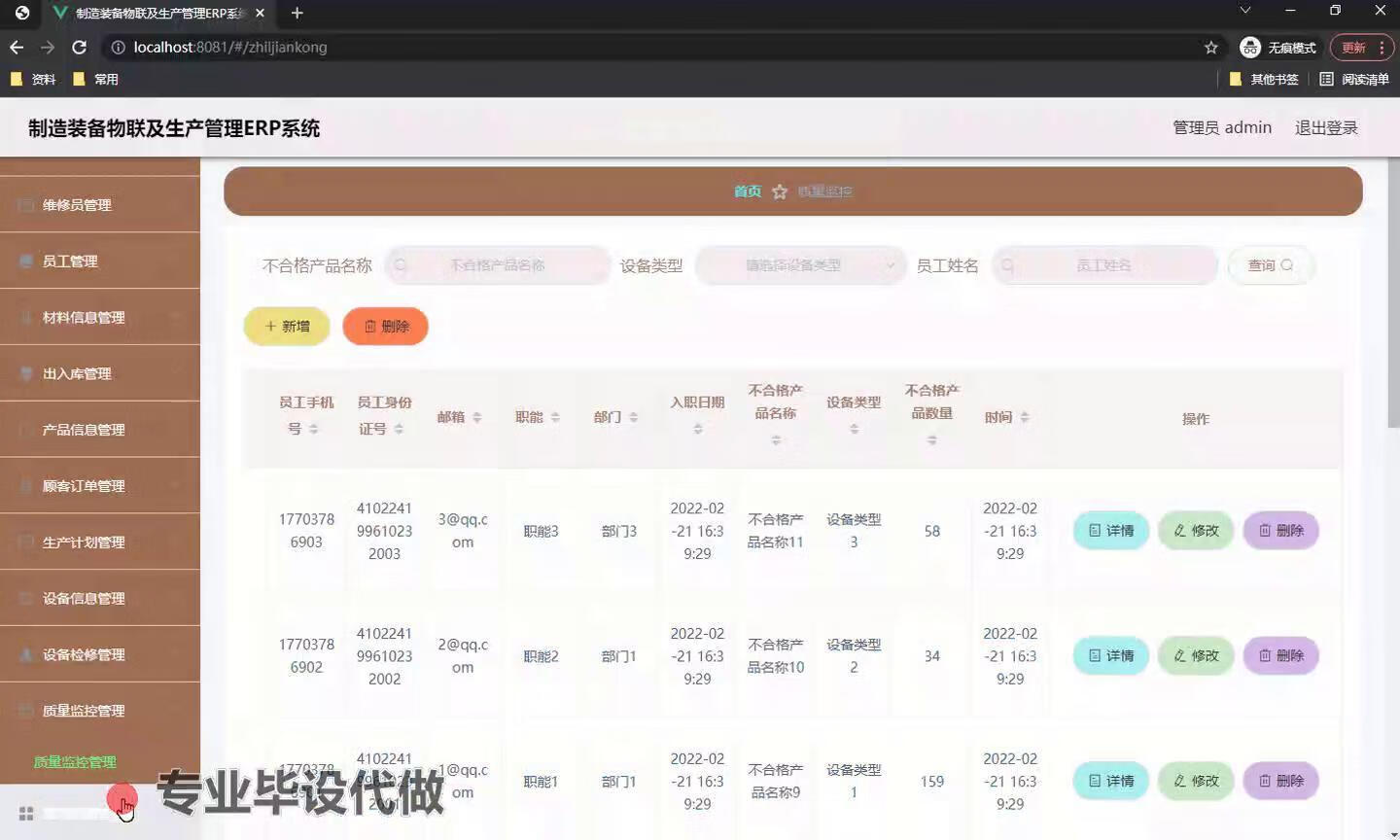This screenshot has height=840, width=1400.
Task: Click the address bar URL
Action: coord(230,47)
